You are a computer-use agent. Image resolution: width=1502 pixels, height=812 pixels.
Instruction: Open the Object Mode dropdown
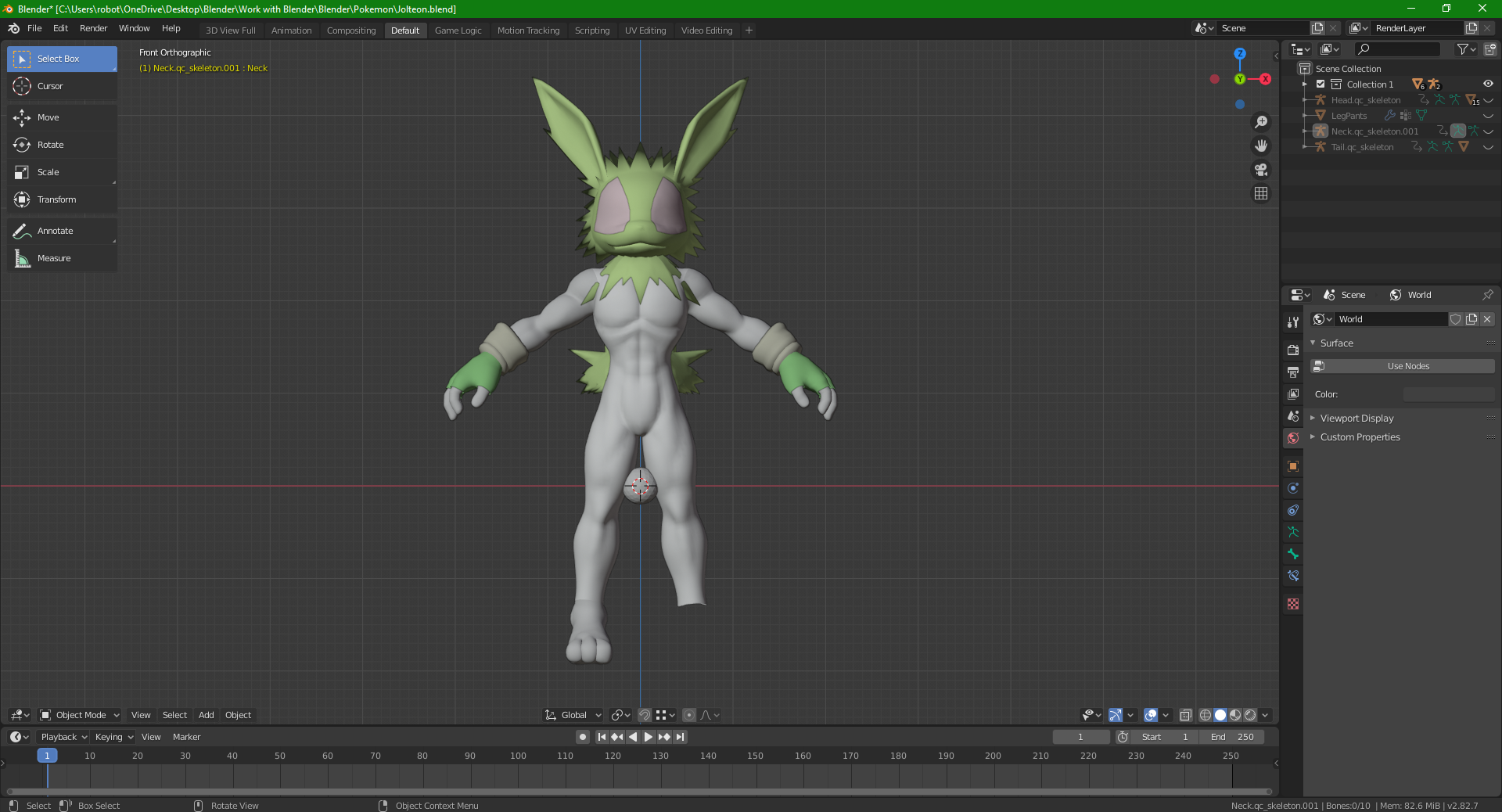[79, 715]
